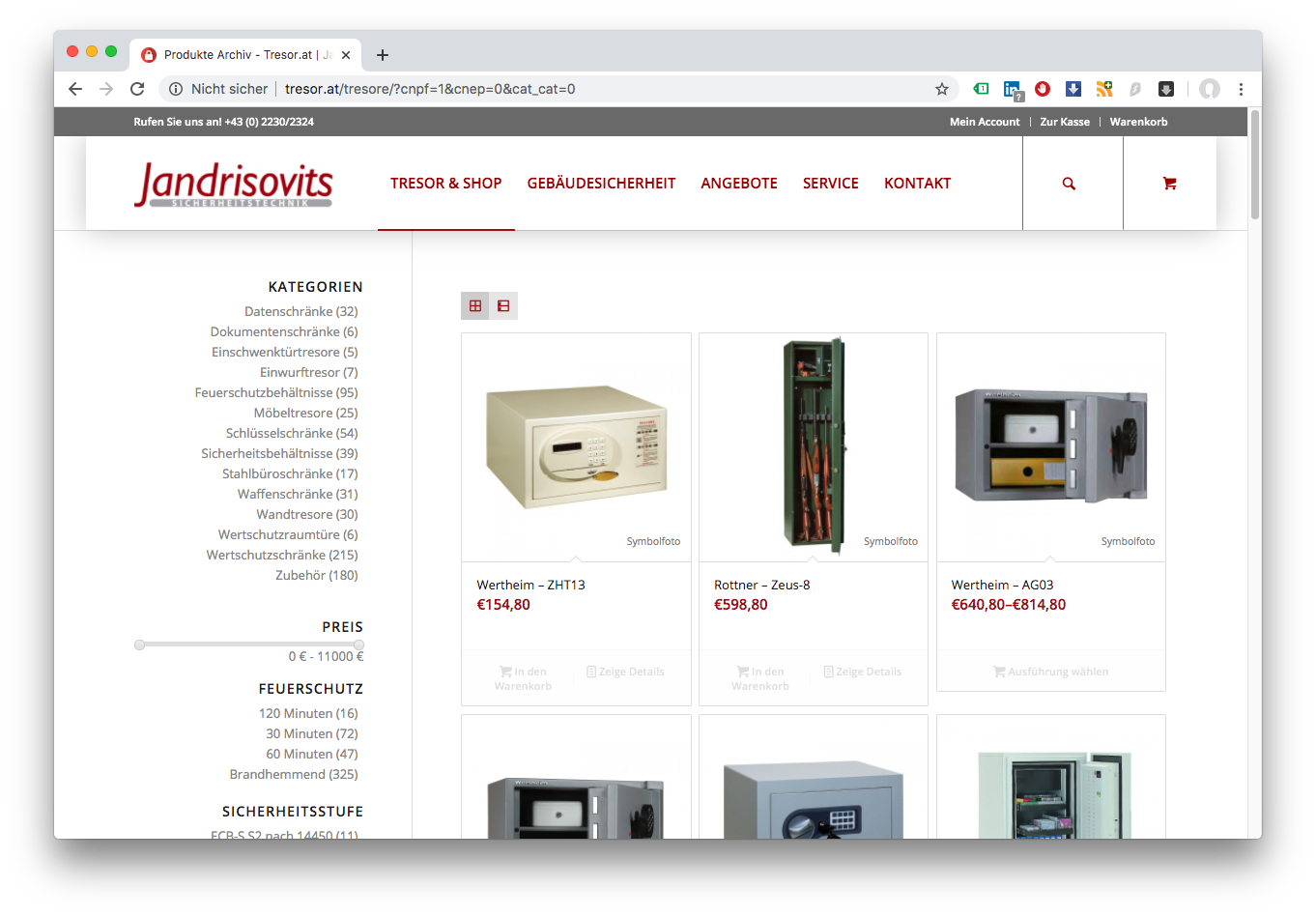
Task: Click the left price slider handle
Action: pos(139,644)
